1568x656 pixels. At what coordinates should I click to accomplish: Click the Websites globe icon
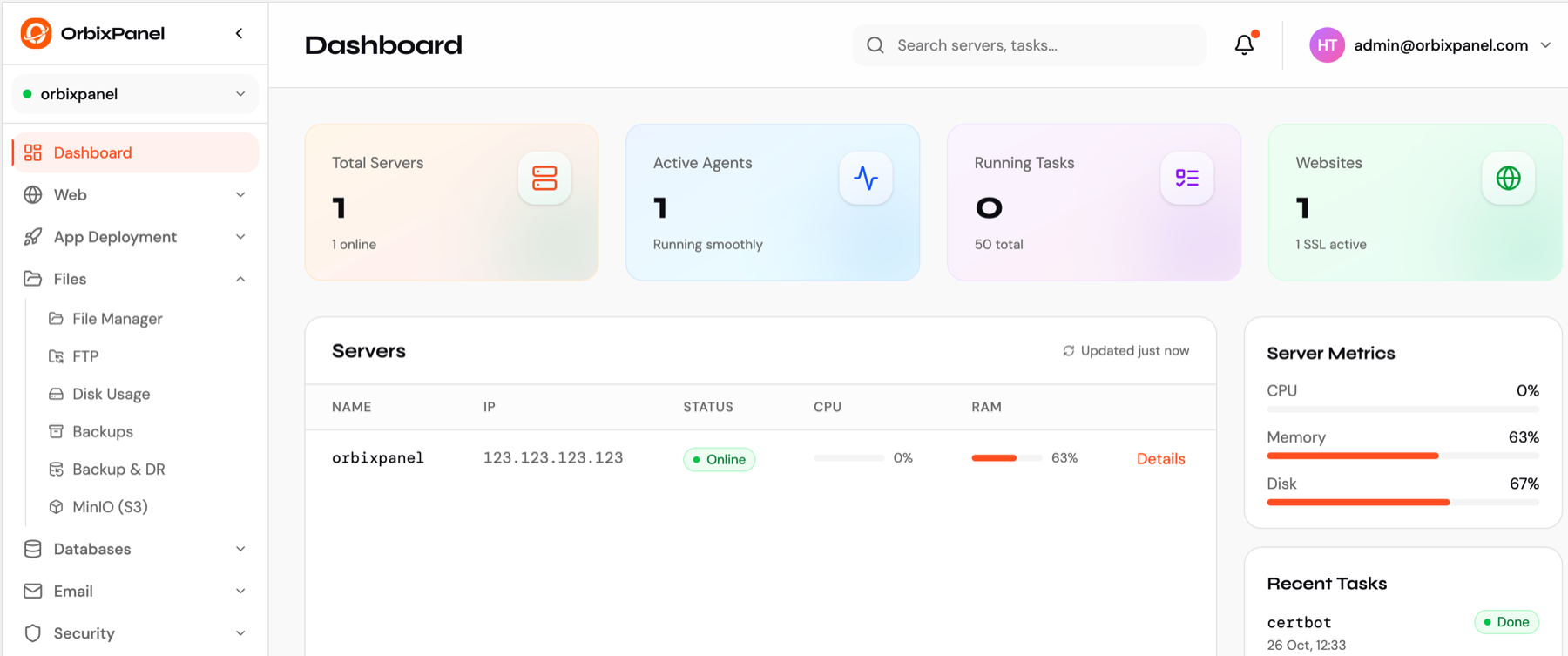[1508, 178]
